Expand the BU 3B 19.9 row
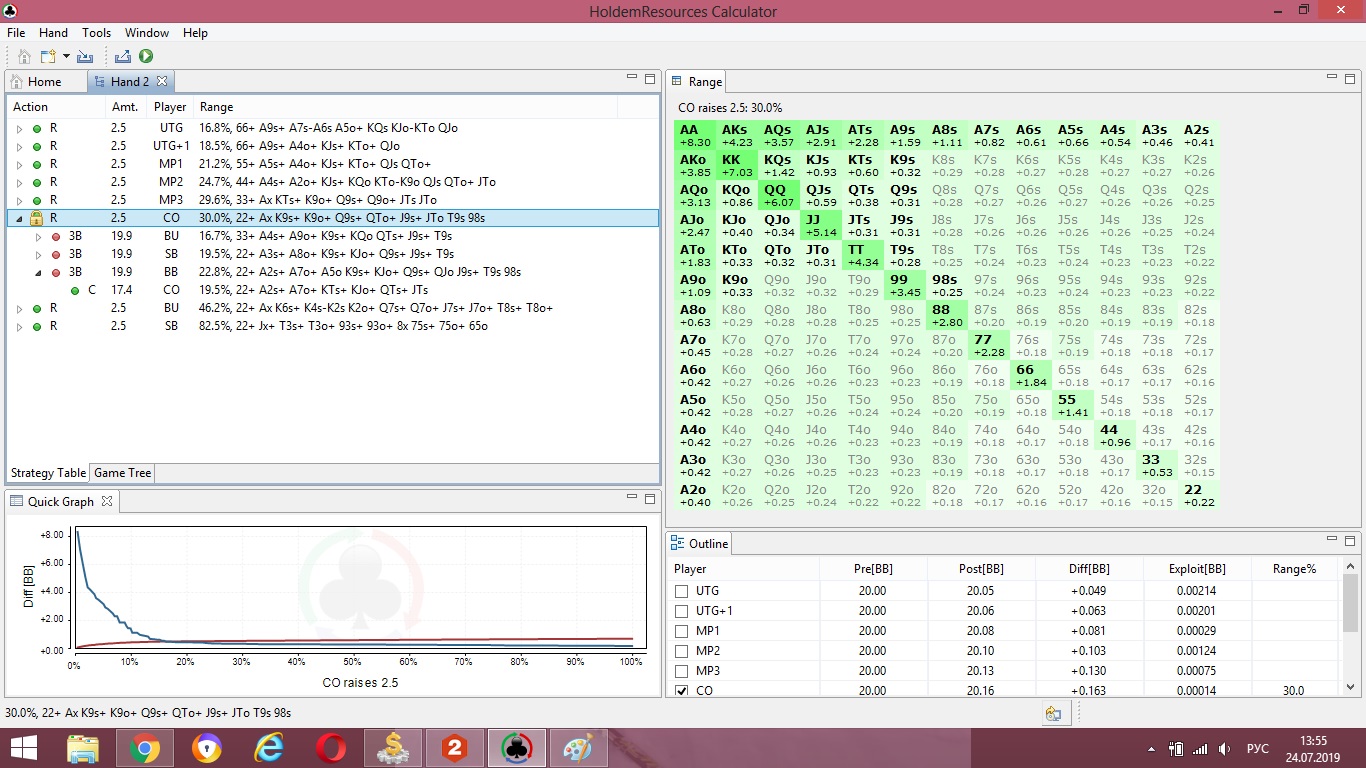This screenshot has width=1366, height=768. click(38, 236)
